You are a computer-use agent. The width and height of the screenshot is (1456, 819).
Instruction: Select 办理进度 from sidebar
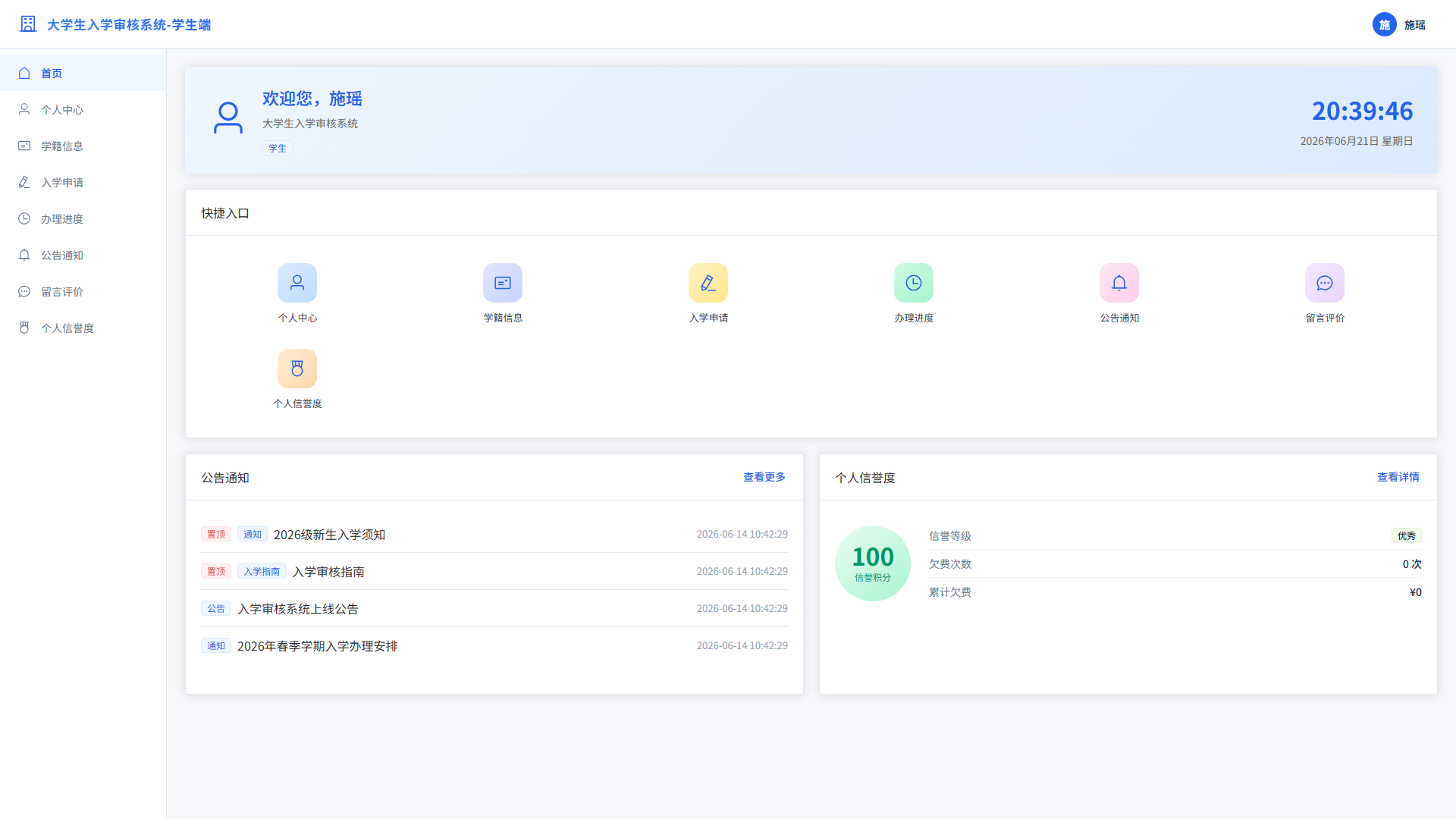pos(83,218)
